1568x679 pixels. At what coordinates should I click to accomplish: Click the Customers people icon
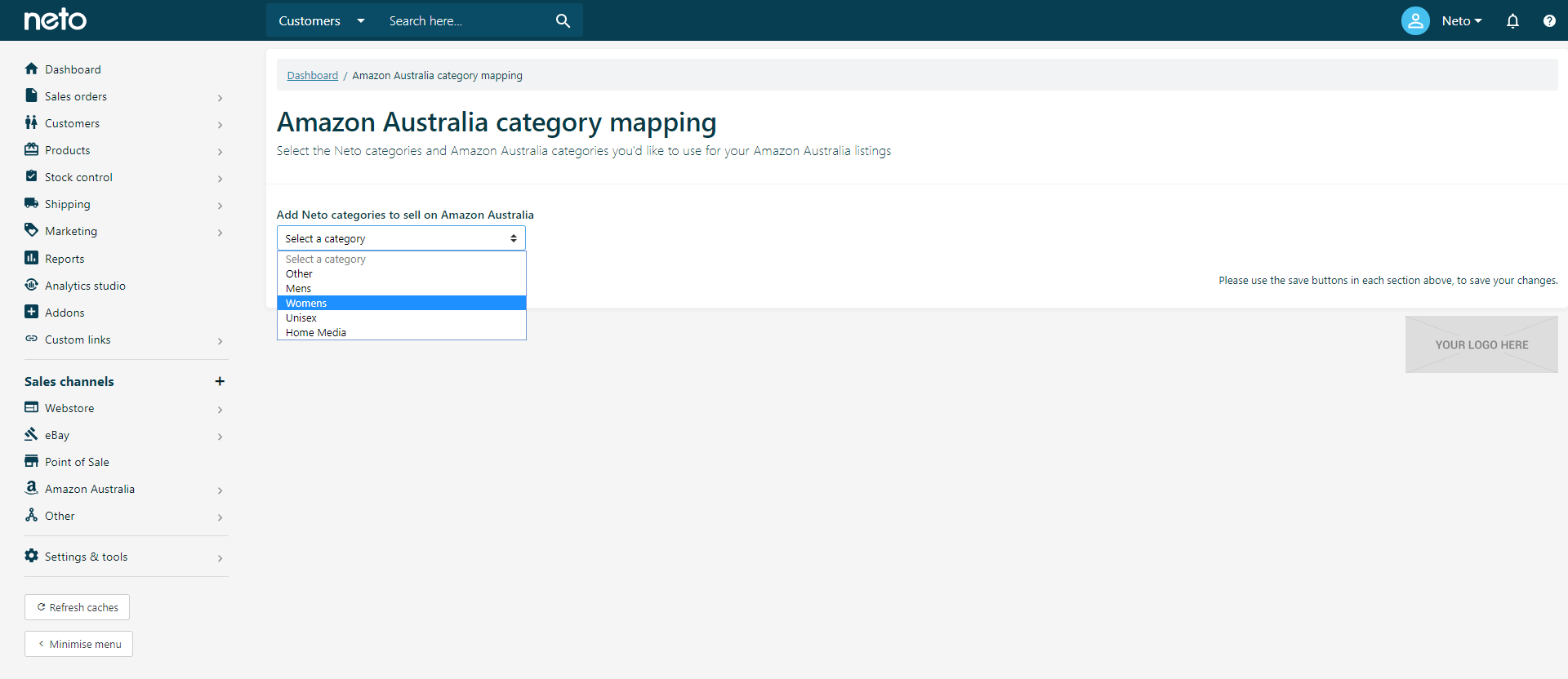tap(31, 122)
